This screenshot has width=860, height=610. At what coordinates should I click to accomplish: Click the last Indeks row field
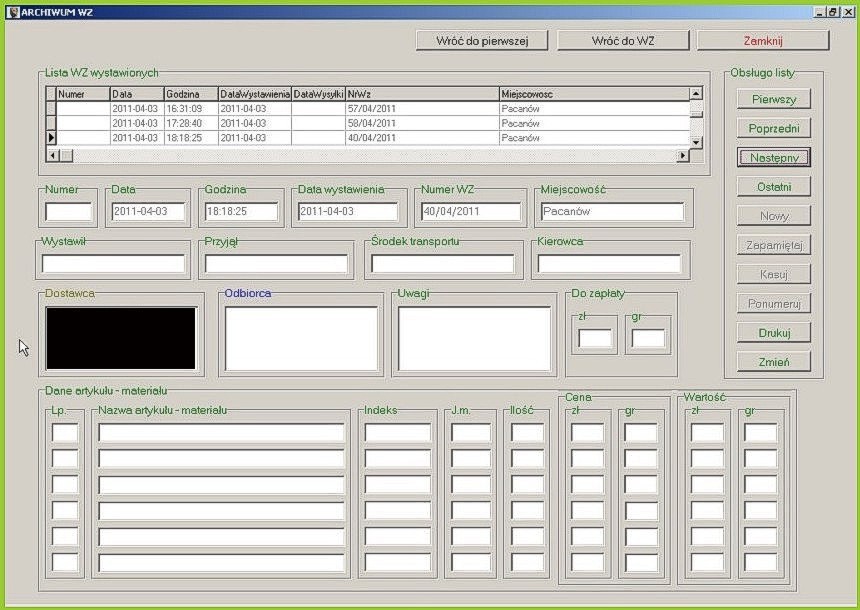pyautogui.click(x=398, y=562)
